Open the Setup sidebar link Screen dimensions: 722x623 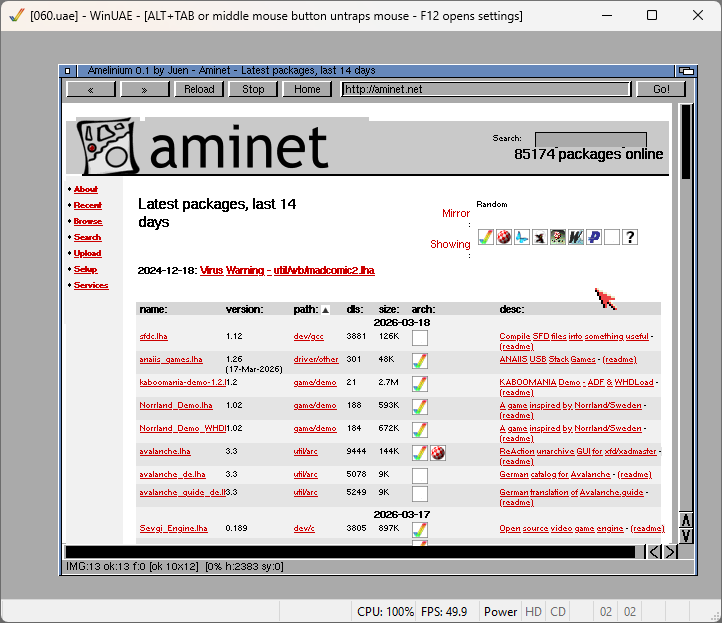[x=86, y=269]
